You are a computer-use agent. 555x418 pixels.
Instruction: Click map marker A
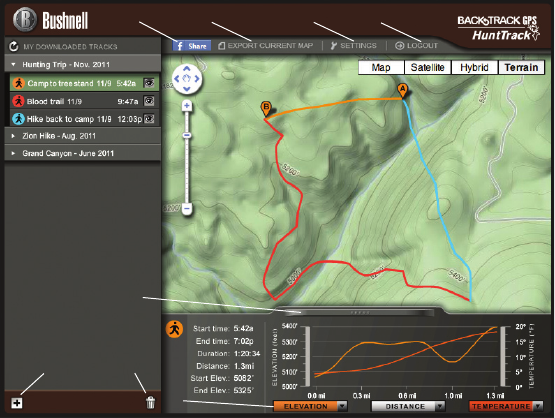pos(402,91)
